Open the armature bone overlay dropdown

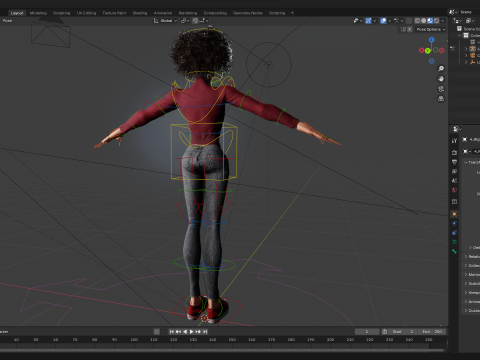[398, 21]
